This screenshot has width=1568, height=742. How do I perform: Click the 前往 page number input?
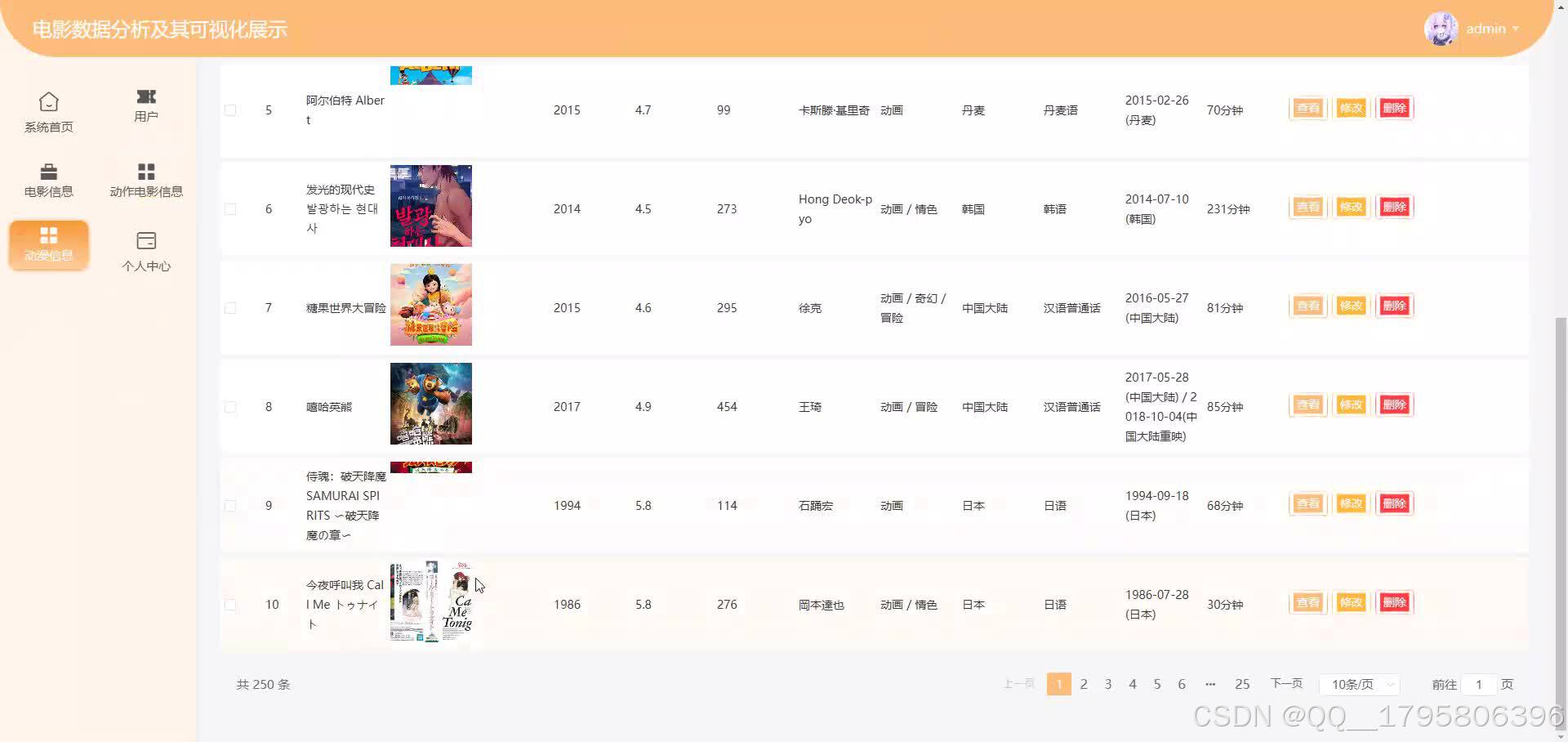(x=1479, y=684)
